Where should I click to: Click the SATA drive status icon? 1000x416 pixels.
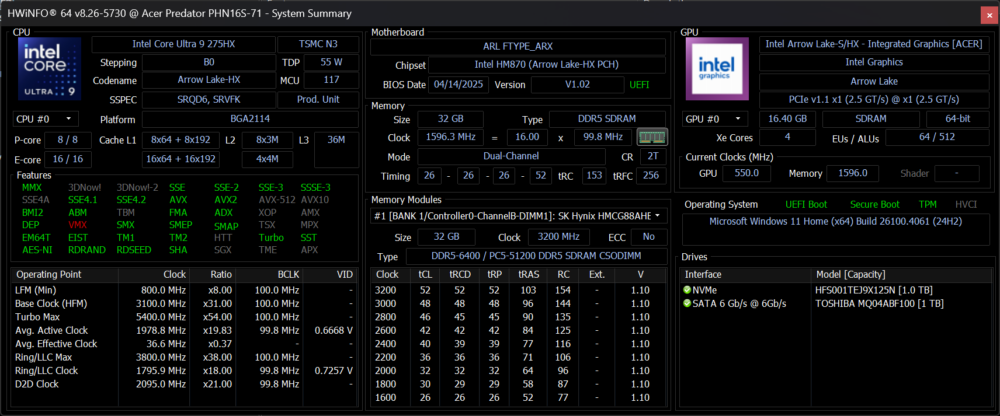[x=687, y=304]
